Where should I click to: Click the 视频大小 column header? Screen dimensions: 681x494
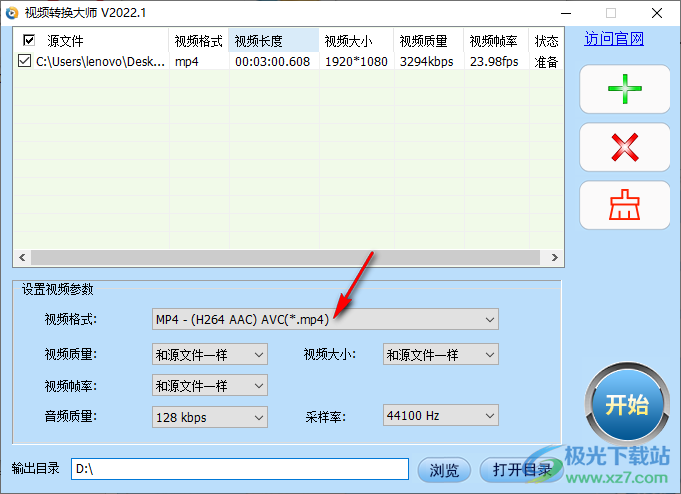[x=356, y=41]
